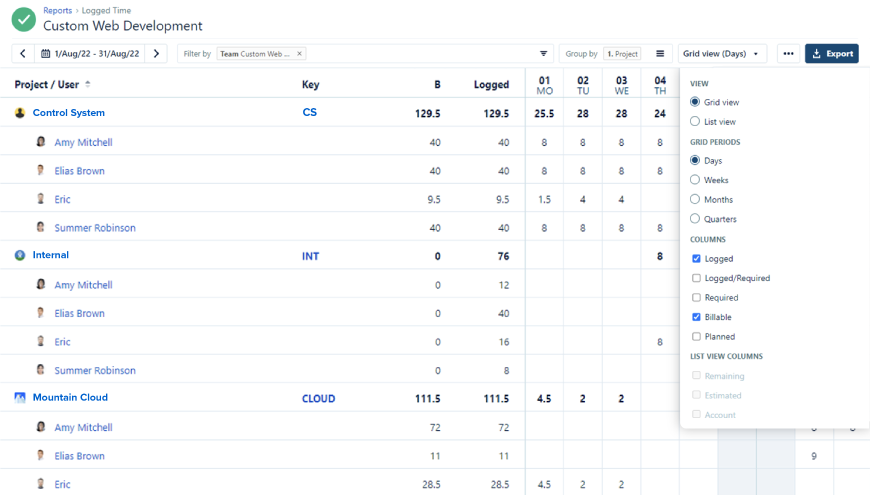Screen dimensions: 870x495
Task: Open the three-dots more options menu
Action: [x=788, y=54]
